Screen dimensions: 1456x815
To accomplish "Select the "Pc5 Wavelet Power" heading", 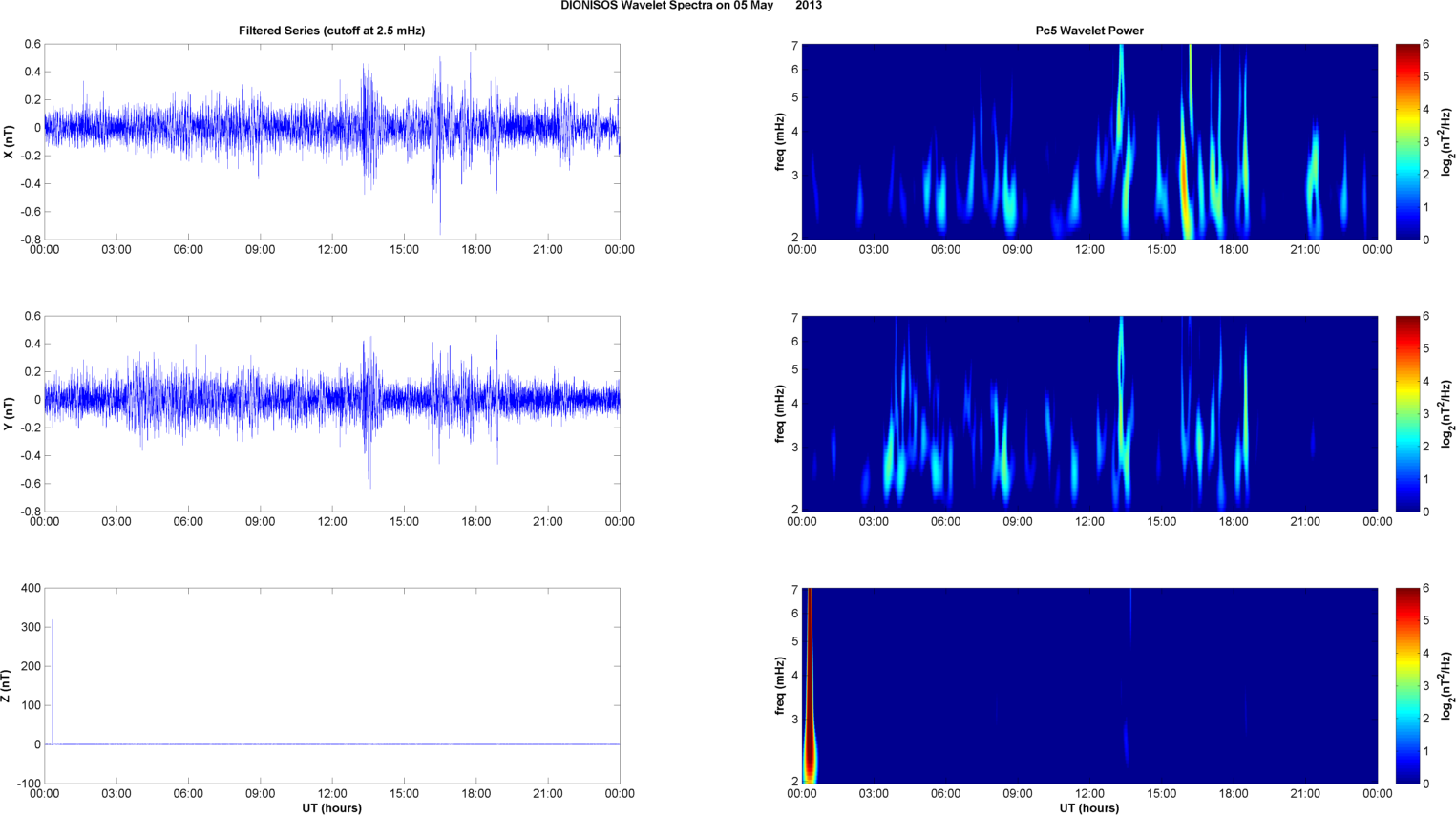I will pyautogui.click(x=1089, y=31).
